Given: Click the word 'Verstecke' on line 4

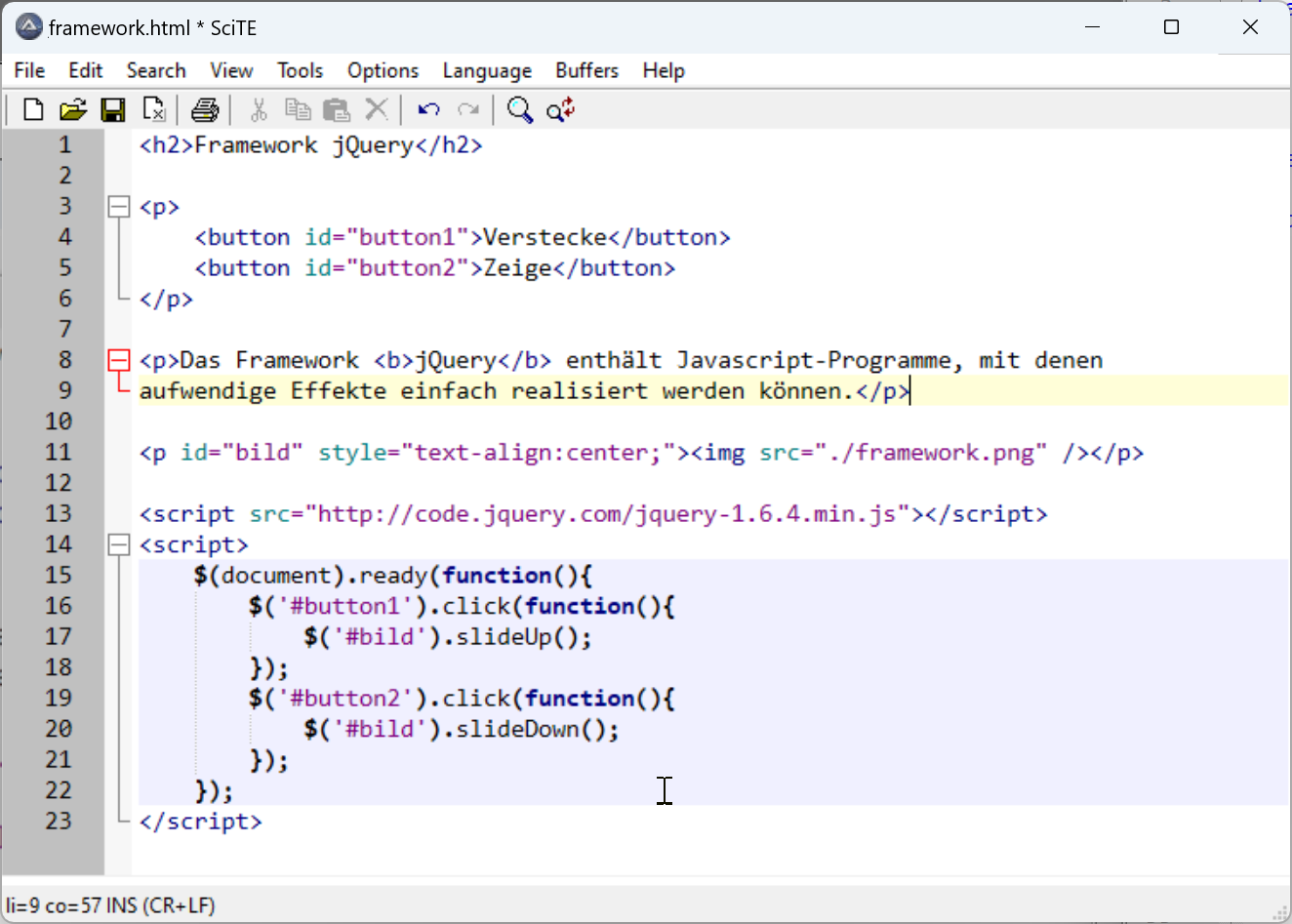Looking at the screenshot, I should pos(545,237).
